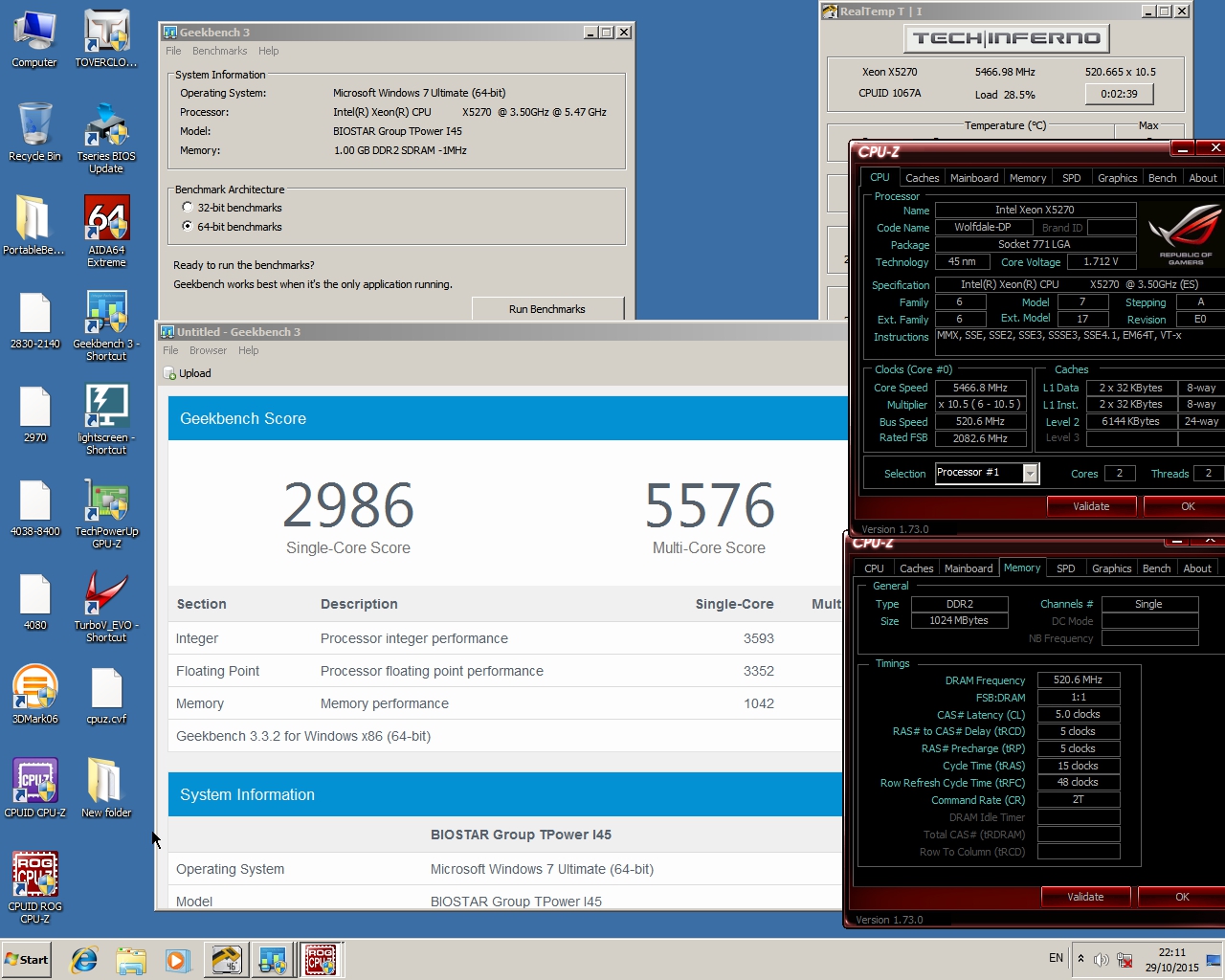
Task: Select the 4080 file icon
Action: point(34,602)
